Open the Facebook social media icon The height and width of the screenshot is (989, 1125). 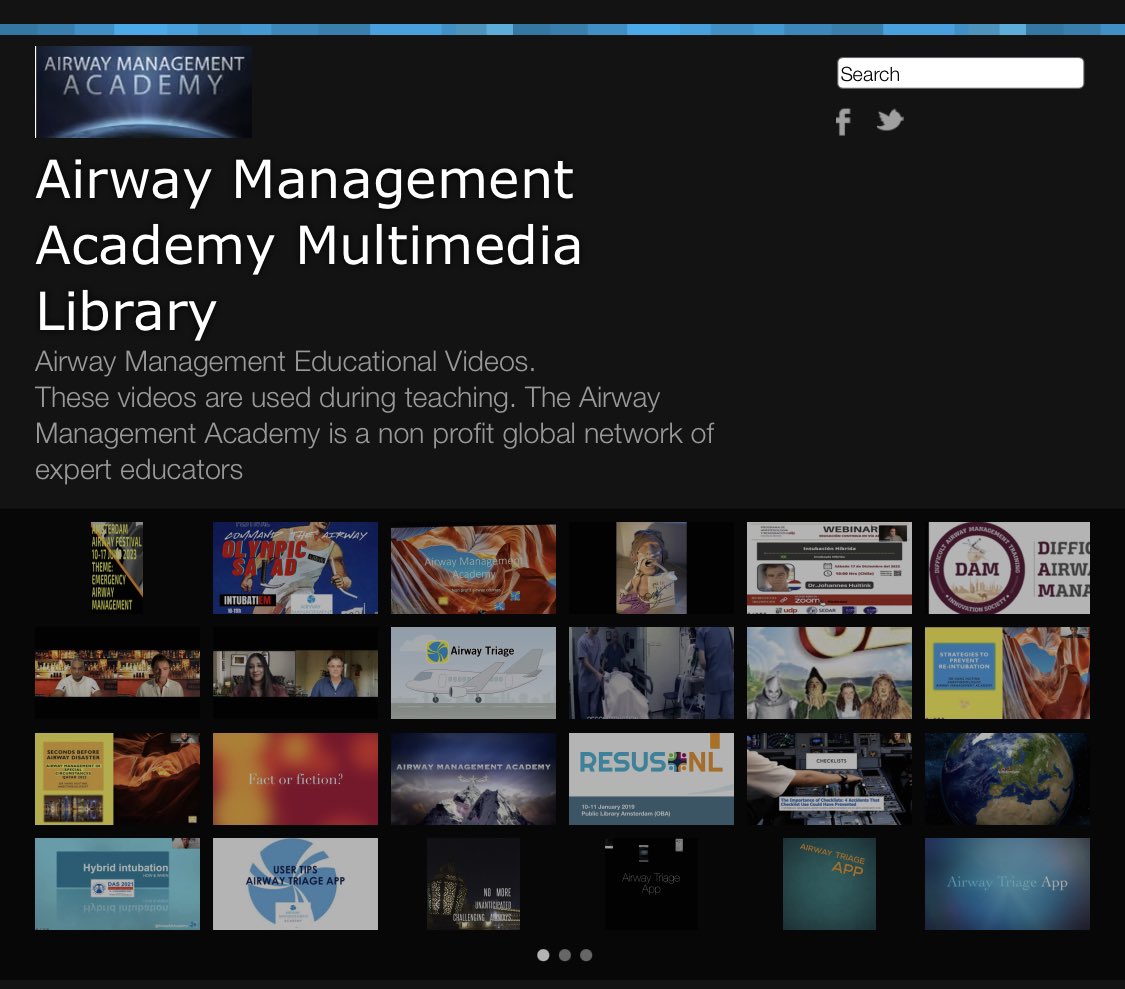[843, 121]
